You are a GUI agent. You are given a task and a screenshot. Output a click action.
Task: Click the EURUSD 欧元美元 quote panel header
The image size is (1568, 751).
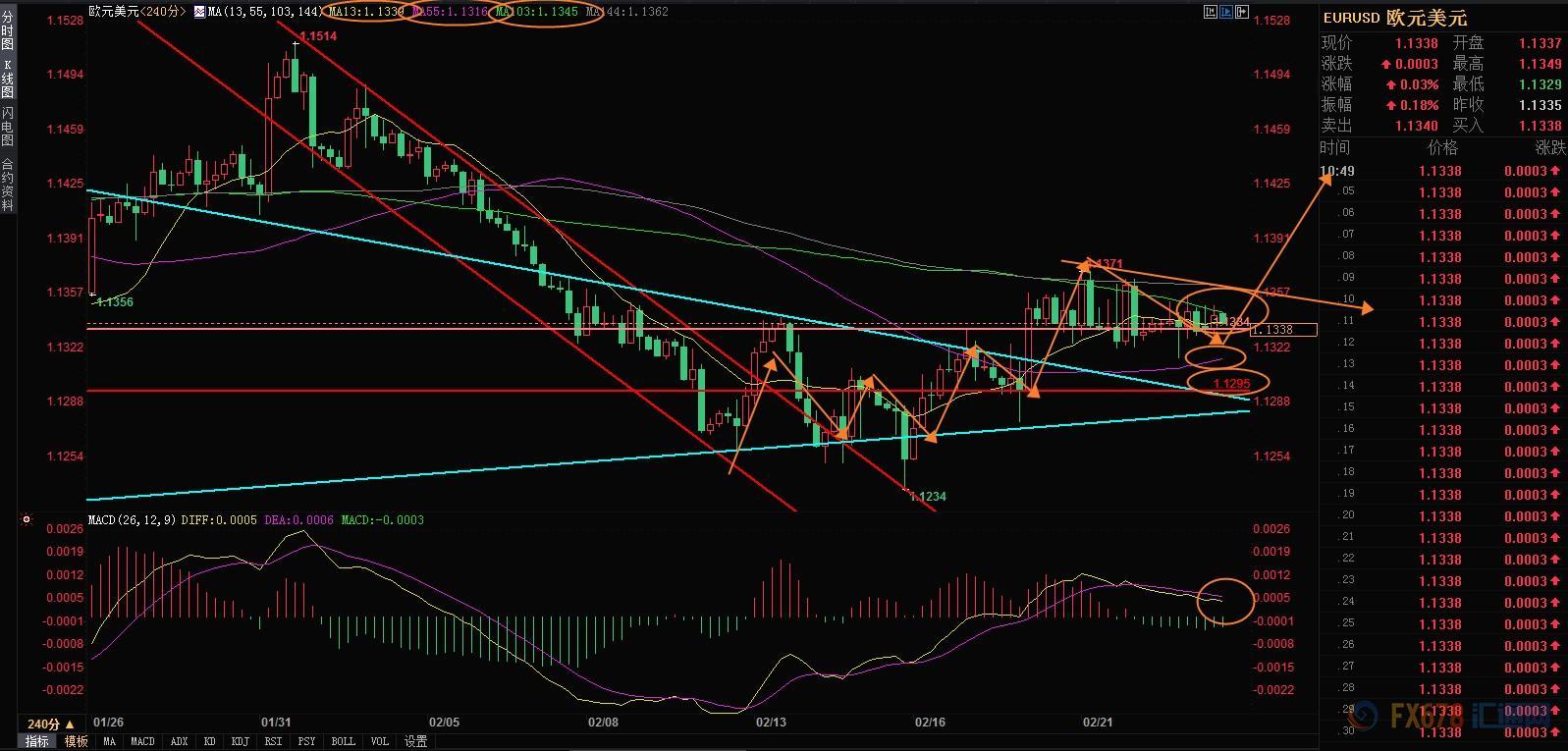1395,18
